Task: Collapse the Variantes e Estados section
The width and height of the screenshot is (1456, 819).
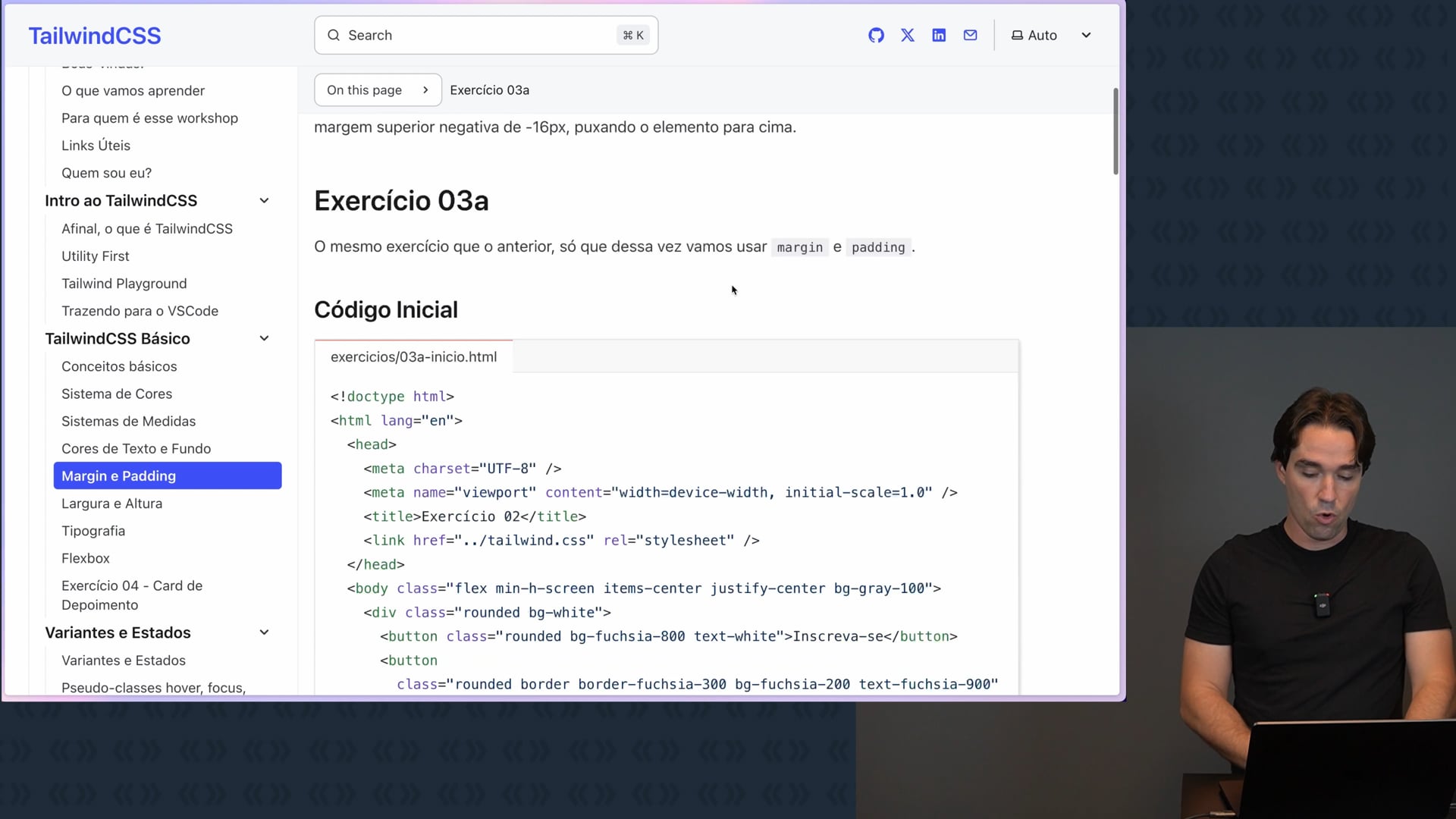Action: (x=264, y=632)
